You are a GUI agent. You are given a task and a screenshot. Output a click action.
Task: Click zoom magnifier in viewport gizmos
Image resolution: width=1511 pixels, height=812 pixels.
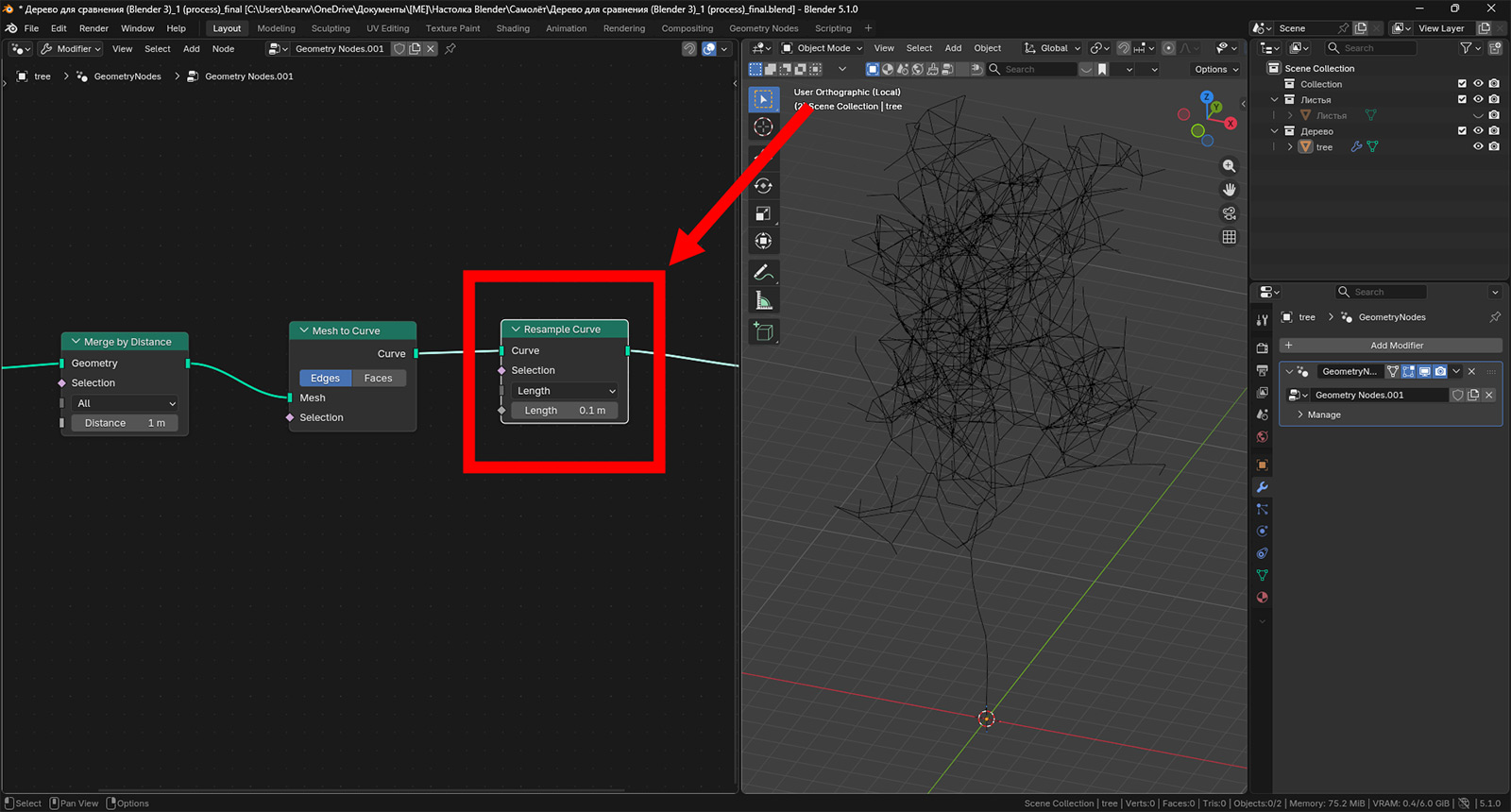pyautogui.click(x=1229, y=166)
